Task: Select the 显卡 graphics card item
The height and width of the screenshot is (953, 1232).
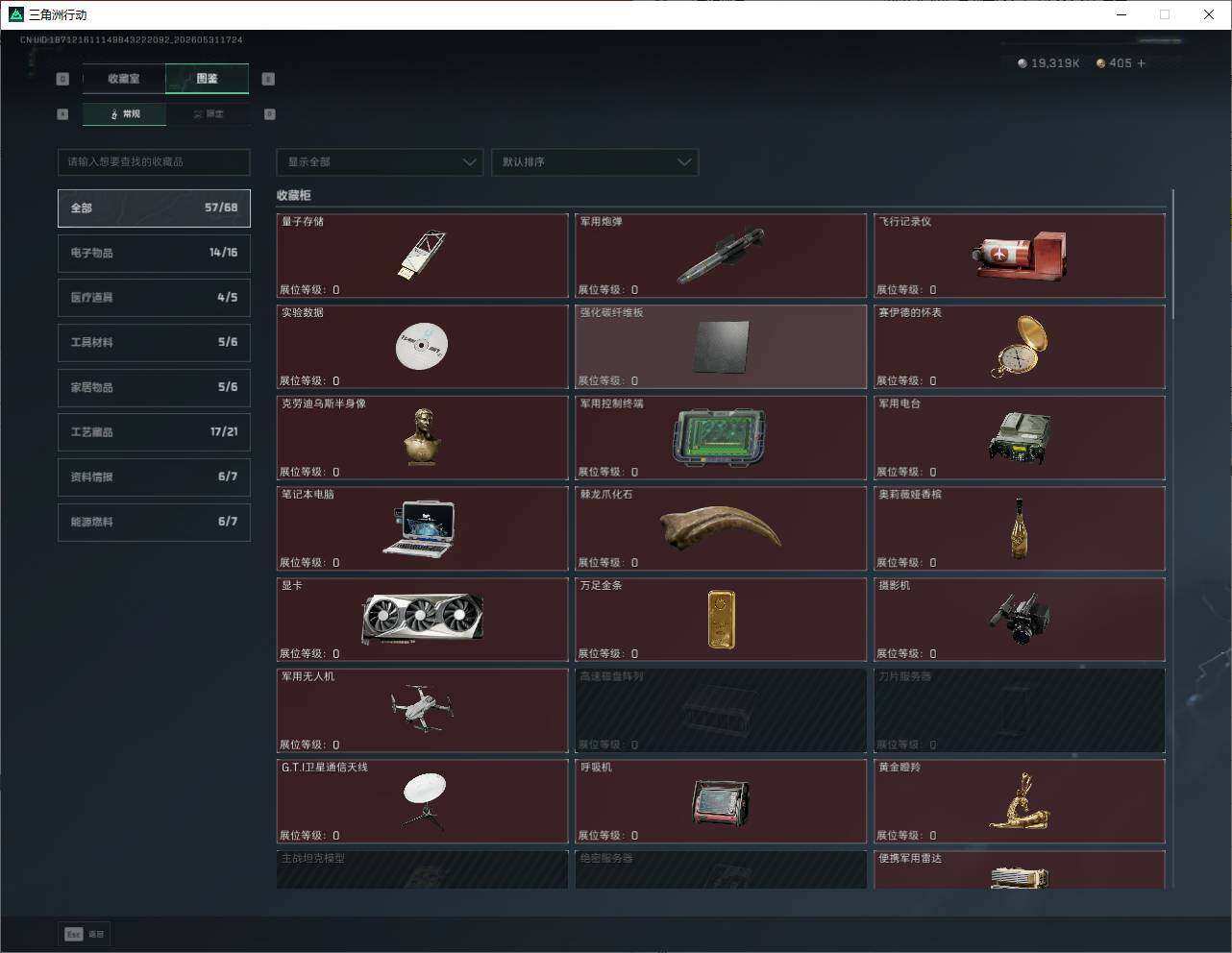Action: pos(423,620)
